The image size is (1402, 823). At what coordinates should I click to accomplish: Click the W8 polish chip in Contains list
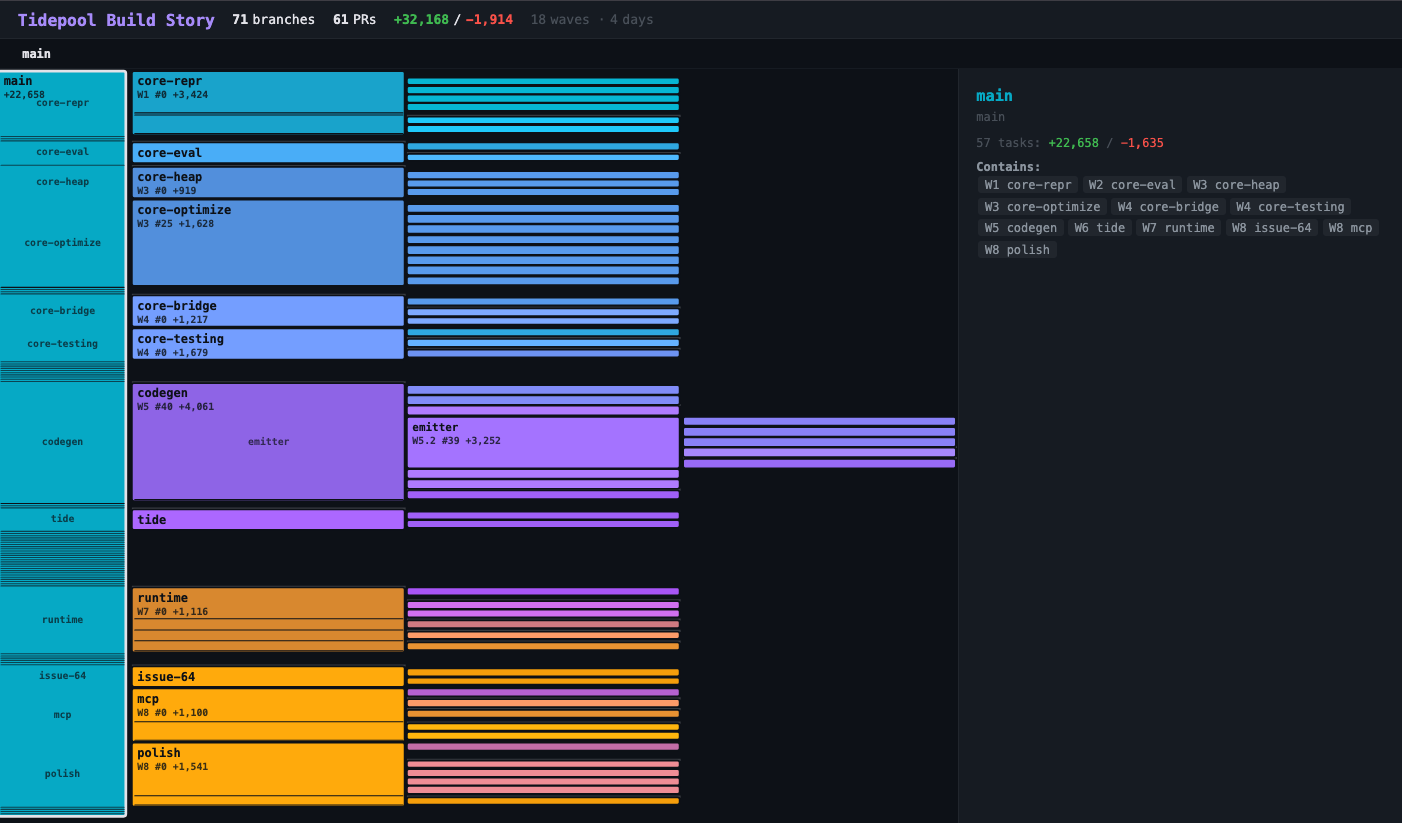tap(1016, 249)
